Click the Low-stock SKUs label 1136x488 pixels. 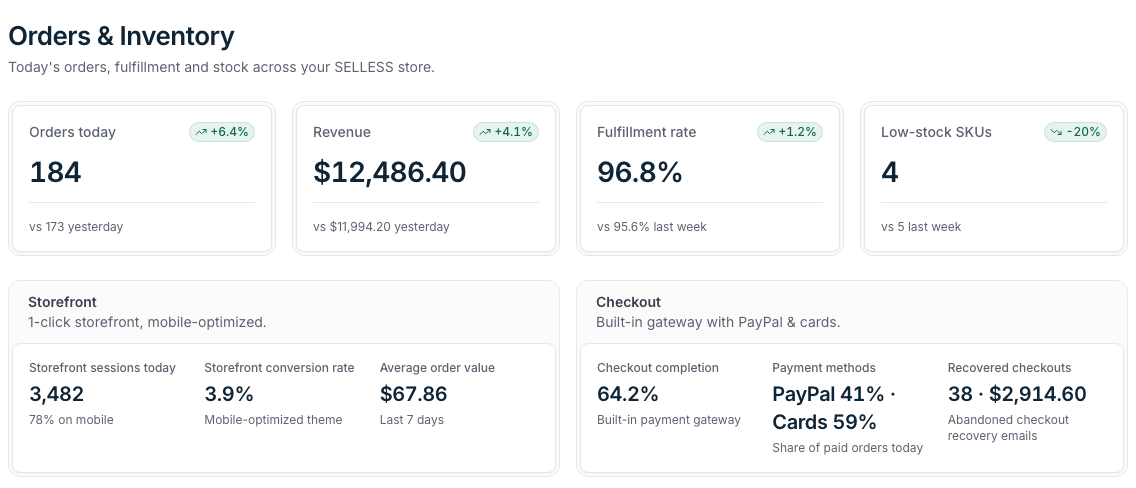[x=936, y=132]
